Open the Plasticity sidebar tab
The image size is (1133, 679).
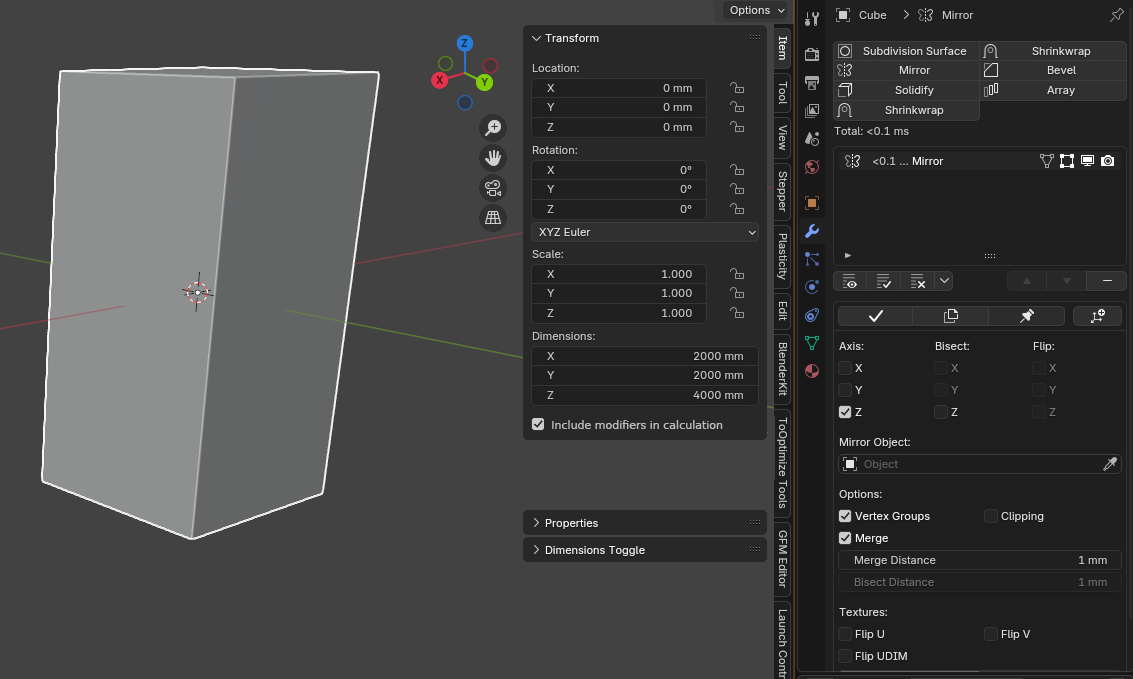coord(782,256)
